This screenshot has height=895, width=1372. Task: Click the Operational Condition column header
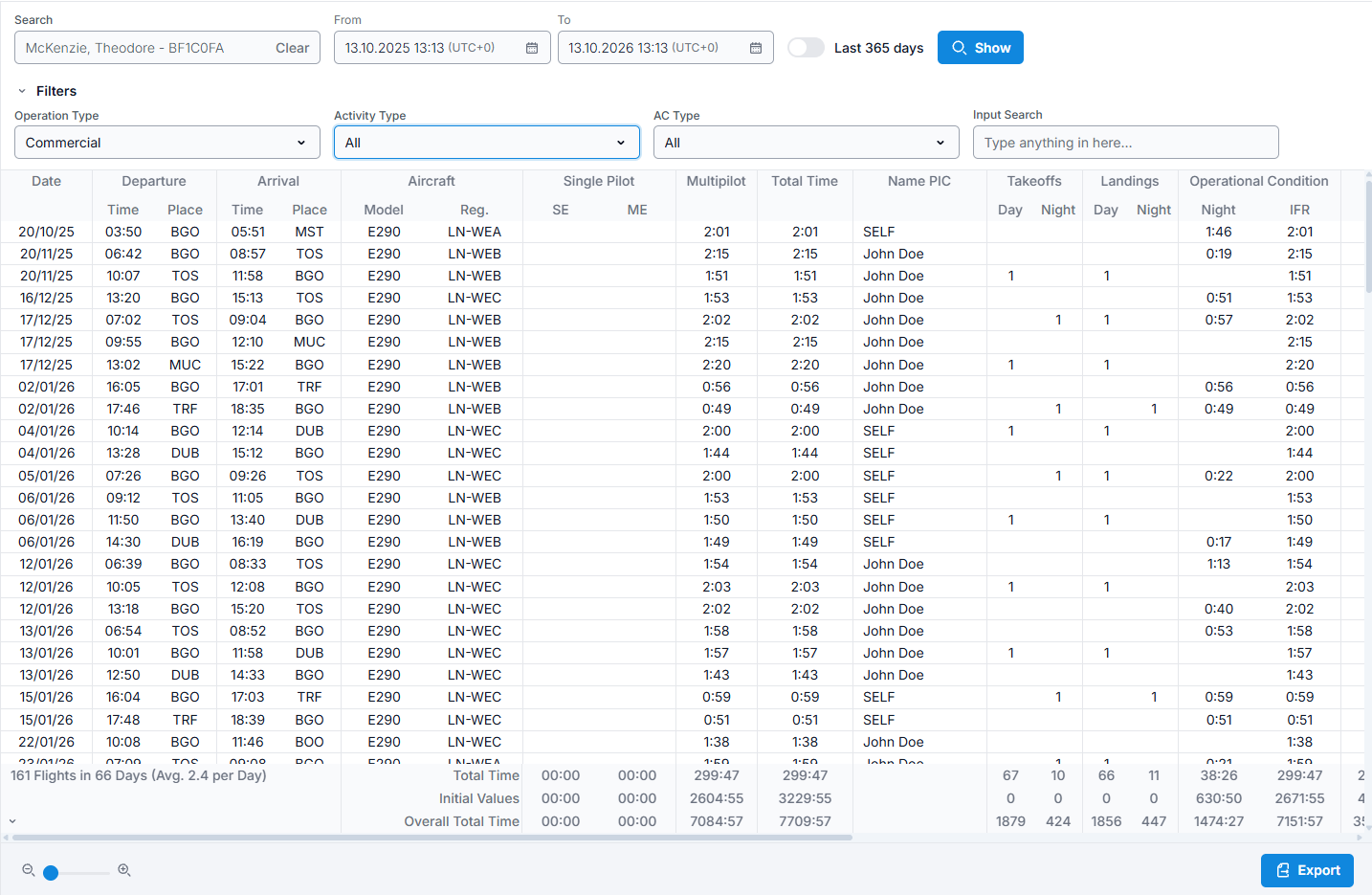point(1259,181)
